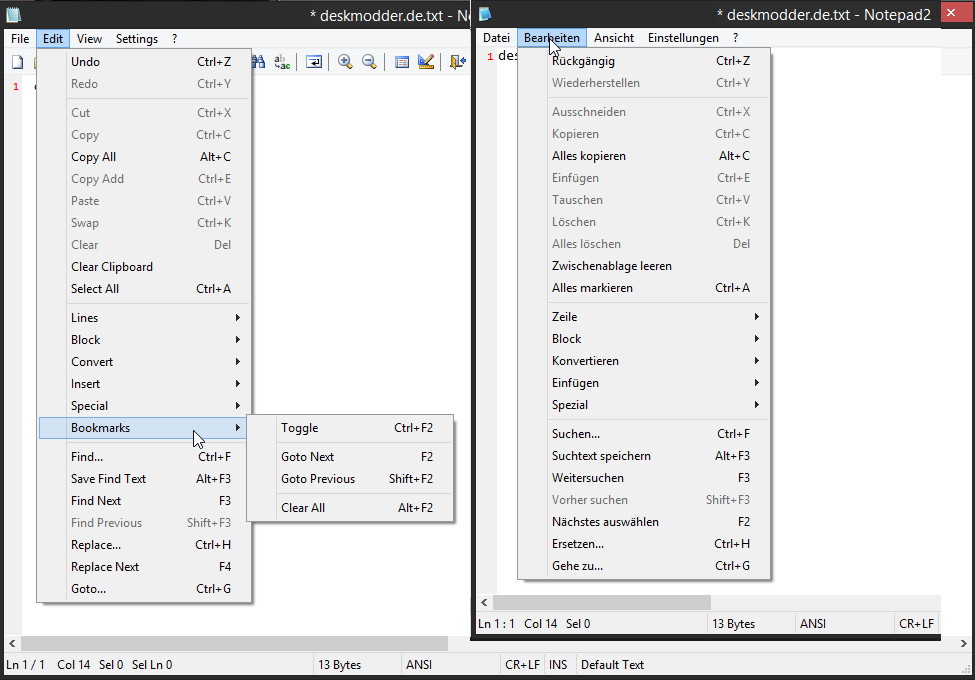Open Find... from the Edit menu
Image resolution: width=975 pixels, height=680 pixels.
click(x=145, y=457)
